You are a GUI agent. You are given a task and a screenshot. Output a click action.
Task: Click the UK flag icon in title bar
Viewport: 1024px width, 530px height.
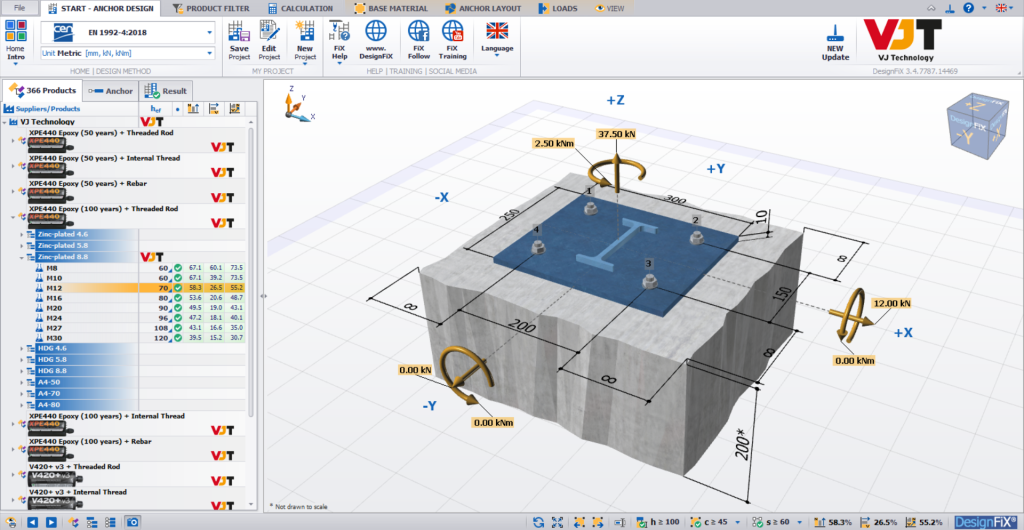click(x=1000, y=8)
